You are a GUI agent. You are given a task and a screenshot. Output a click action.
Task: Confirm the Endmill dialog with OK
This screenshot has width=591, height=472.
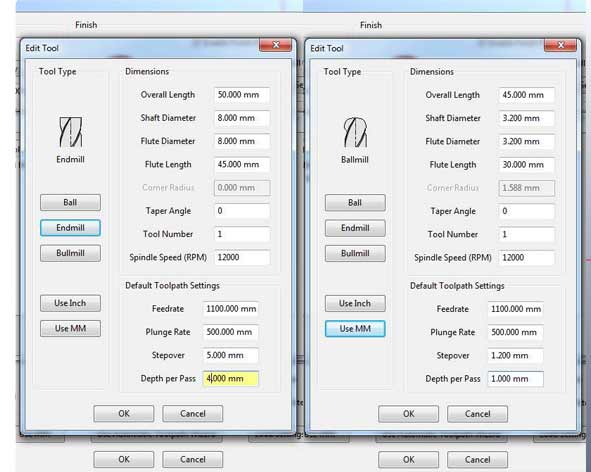coord(124,414)
